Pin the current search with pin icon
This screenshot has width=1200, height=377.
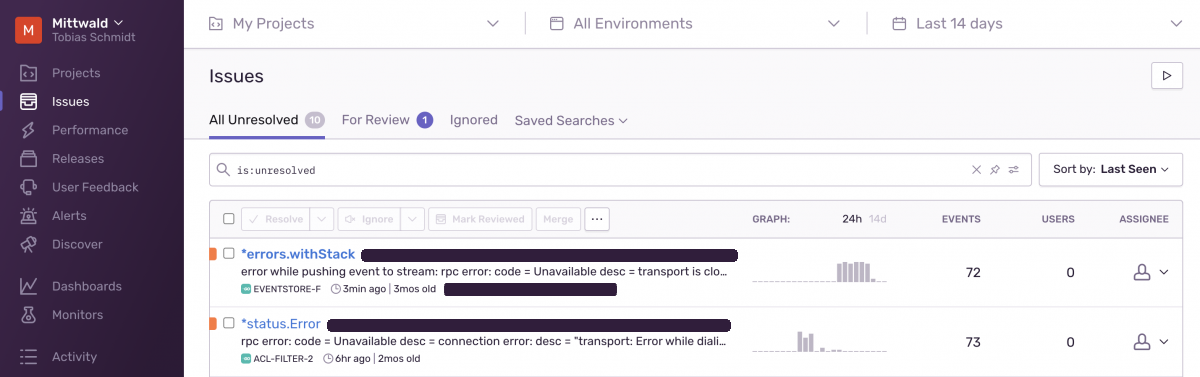click(x=995, y=170)
